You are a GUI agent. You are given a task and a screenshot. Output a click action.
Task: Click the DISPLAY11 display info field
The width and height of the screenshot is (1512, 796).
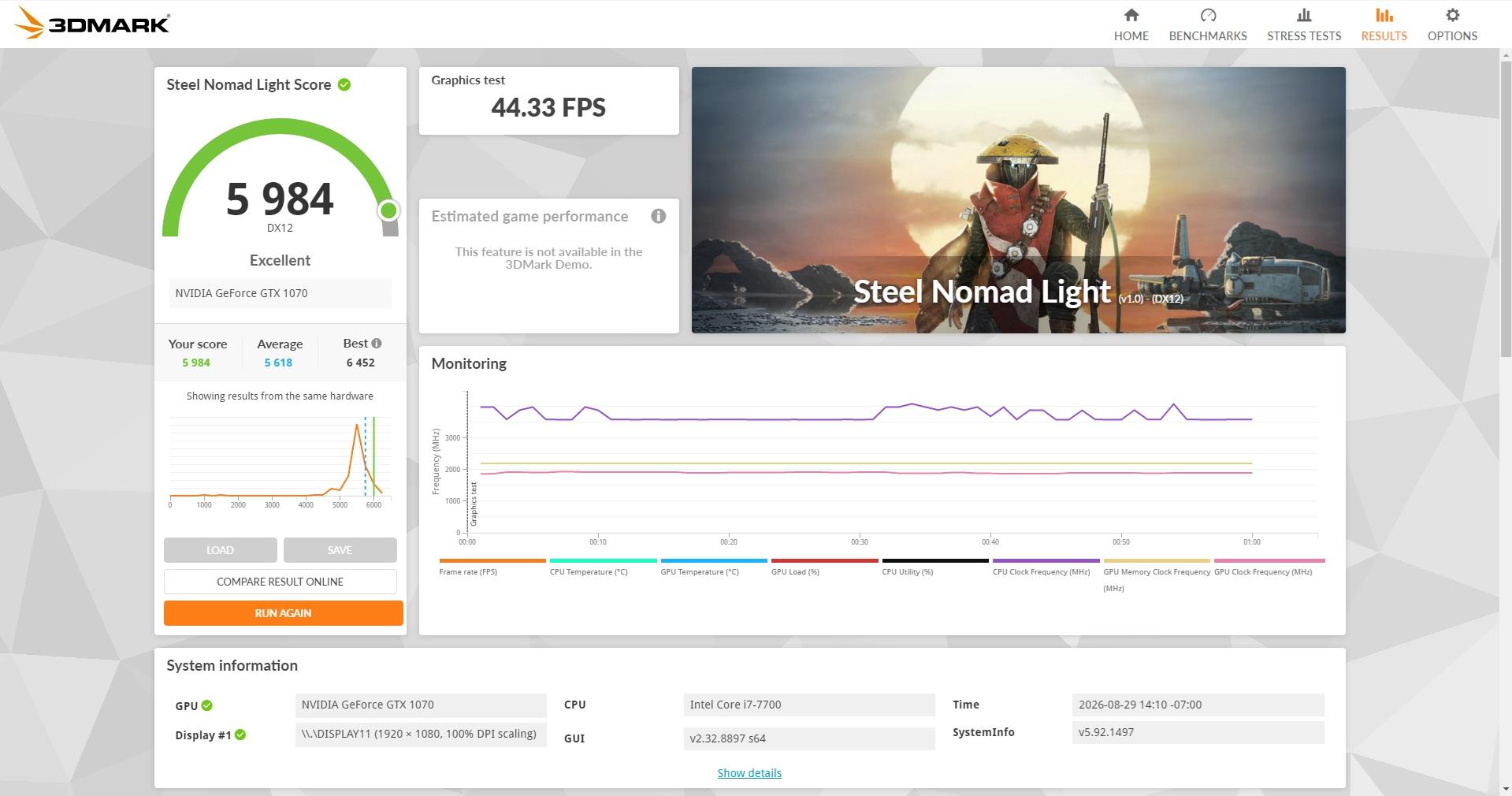(x=421, y=734)
